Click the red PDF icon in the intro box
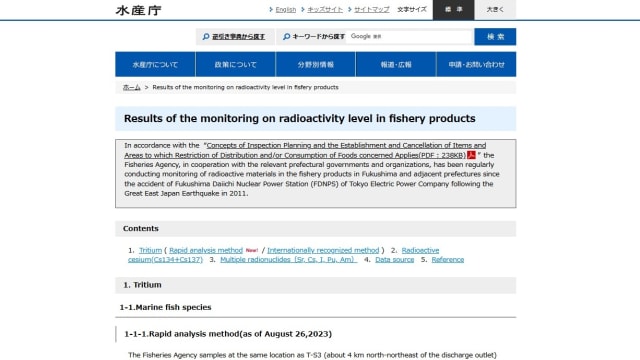This screenshot has height=360, width=640. [471, 155]
